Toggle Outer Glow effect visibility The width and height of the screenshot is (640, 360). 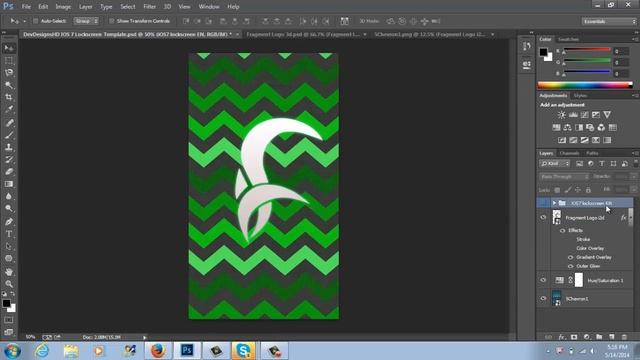point(571,267)
